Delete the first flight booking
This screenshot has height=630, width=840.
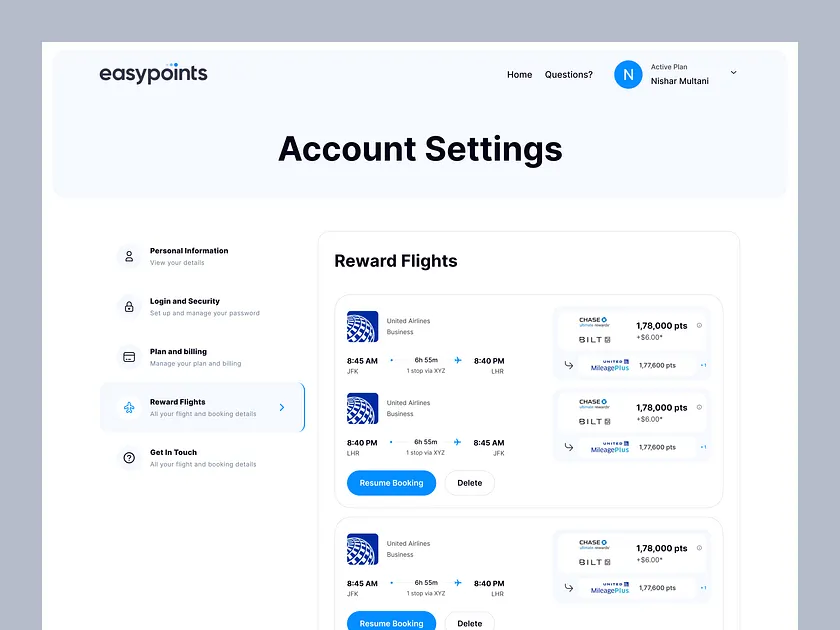pos(469,483)
